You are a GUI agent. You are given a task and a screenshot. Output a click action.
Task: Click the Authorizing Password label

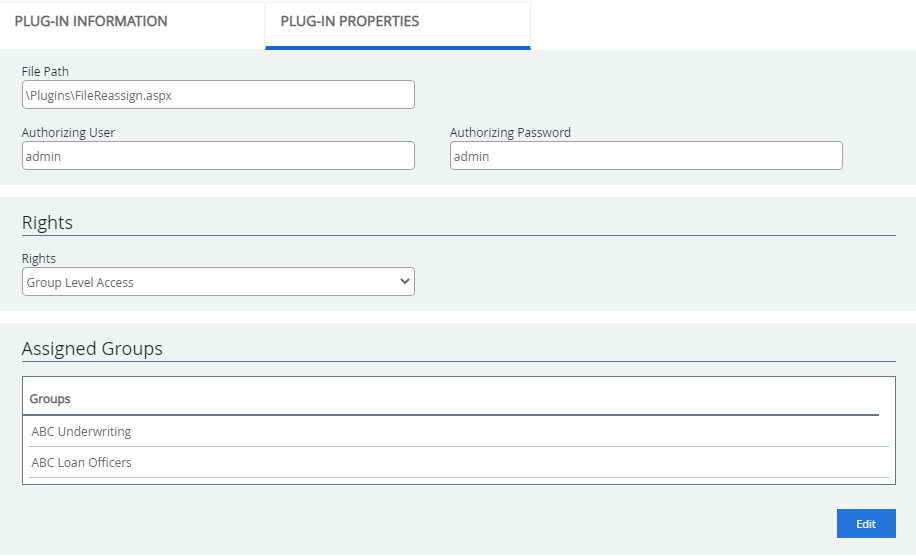(510, 132)
